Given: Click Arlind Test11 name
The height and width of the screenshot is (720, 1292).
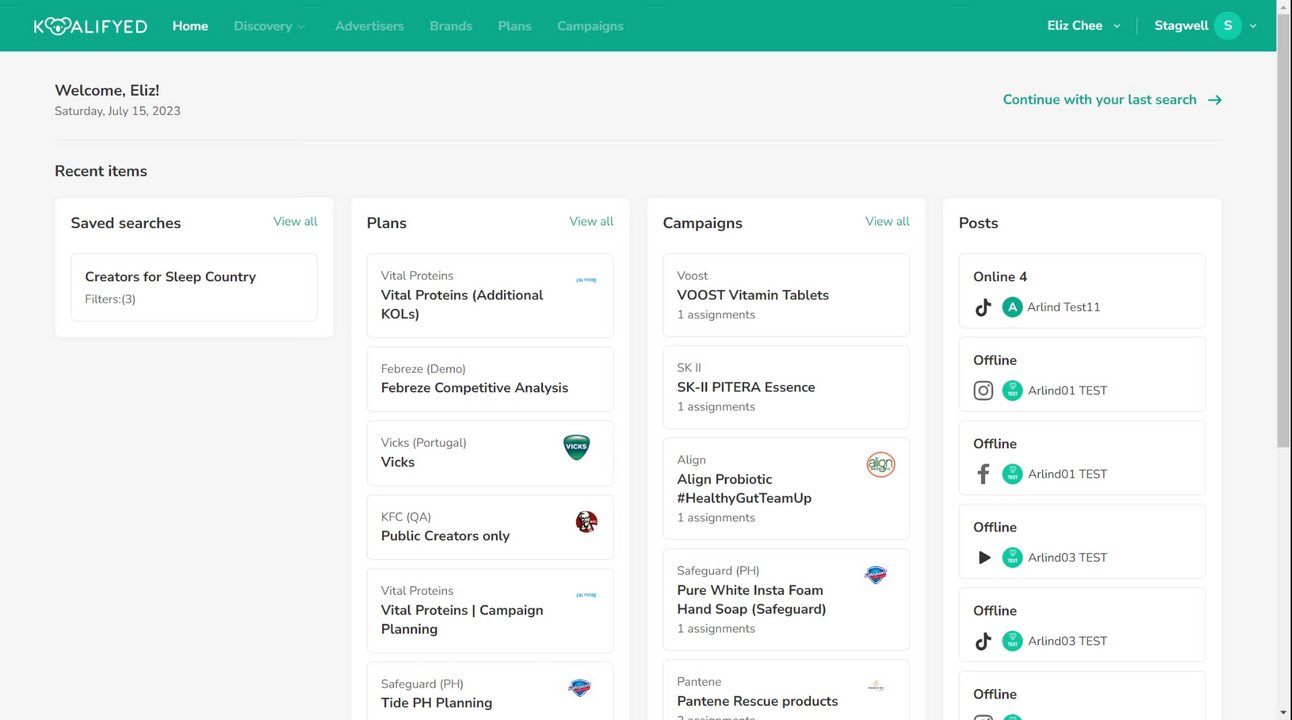Looking at the screenshot, I should pyautogui.click(x=1063, y=307).
